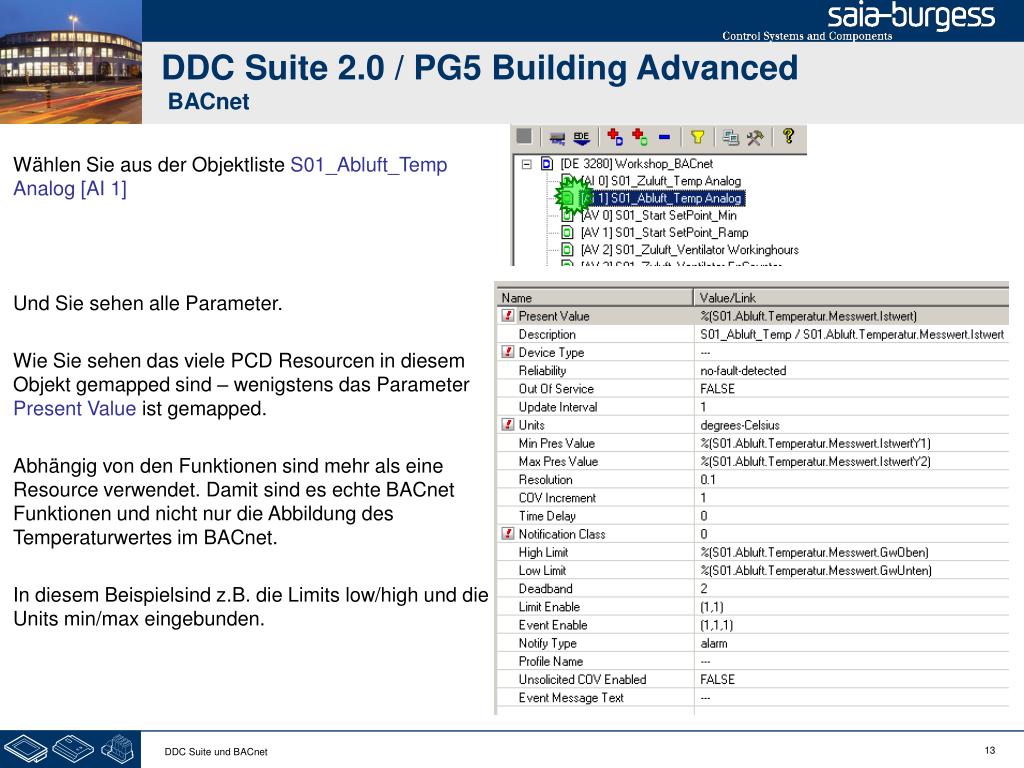Click the Name column header
The width and height of the screenshot is (1024, 768).
pos(594,298)
